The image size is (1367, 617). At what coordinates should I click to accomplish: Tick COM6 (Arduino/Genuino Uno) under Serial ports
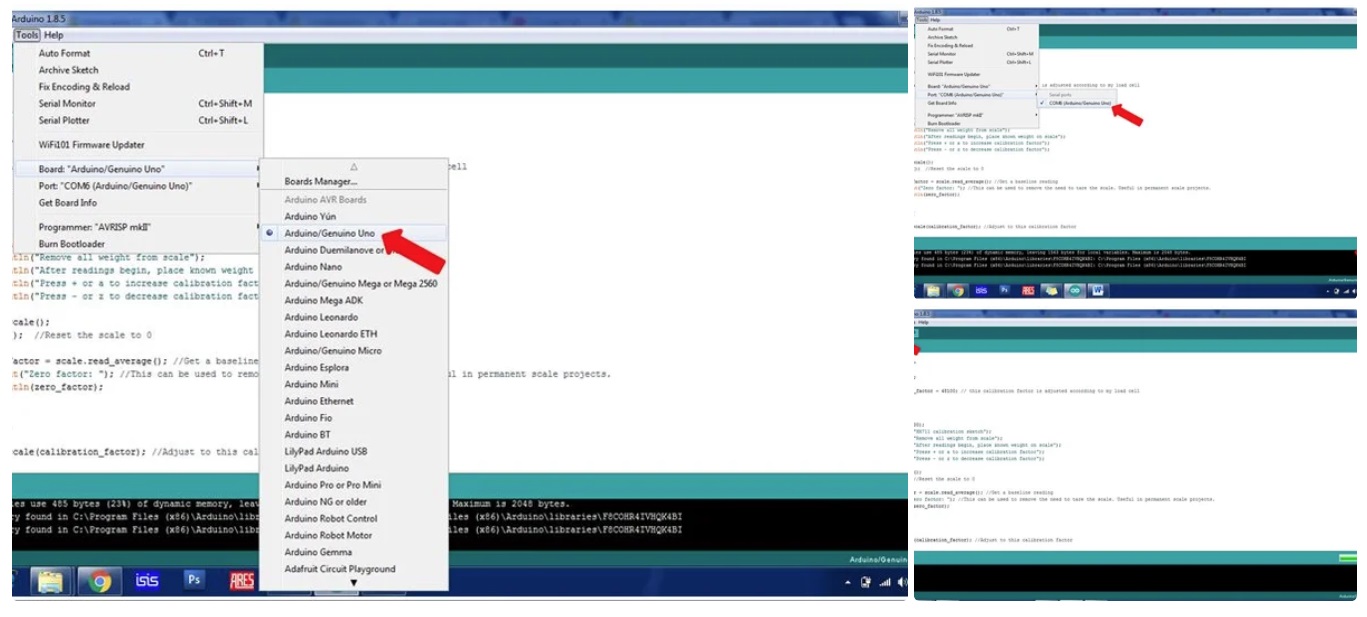point(1075,103)
